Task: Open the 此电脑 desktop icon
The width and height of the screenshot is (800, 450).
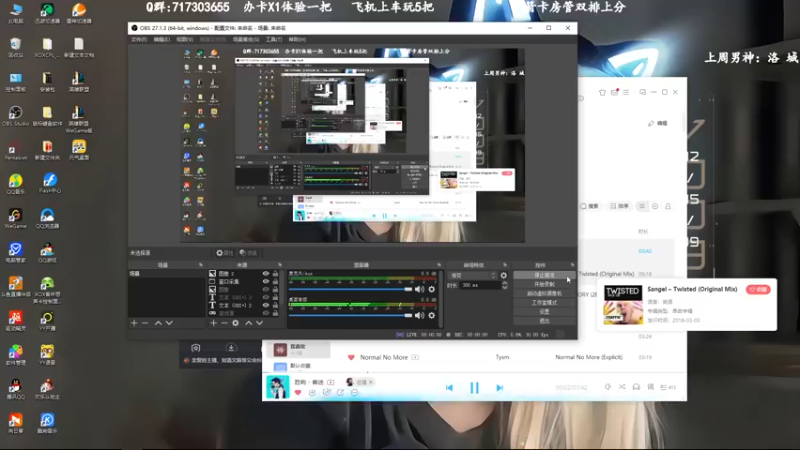Action: point(15,14)
